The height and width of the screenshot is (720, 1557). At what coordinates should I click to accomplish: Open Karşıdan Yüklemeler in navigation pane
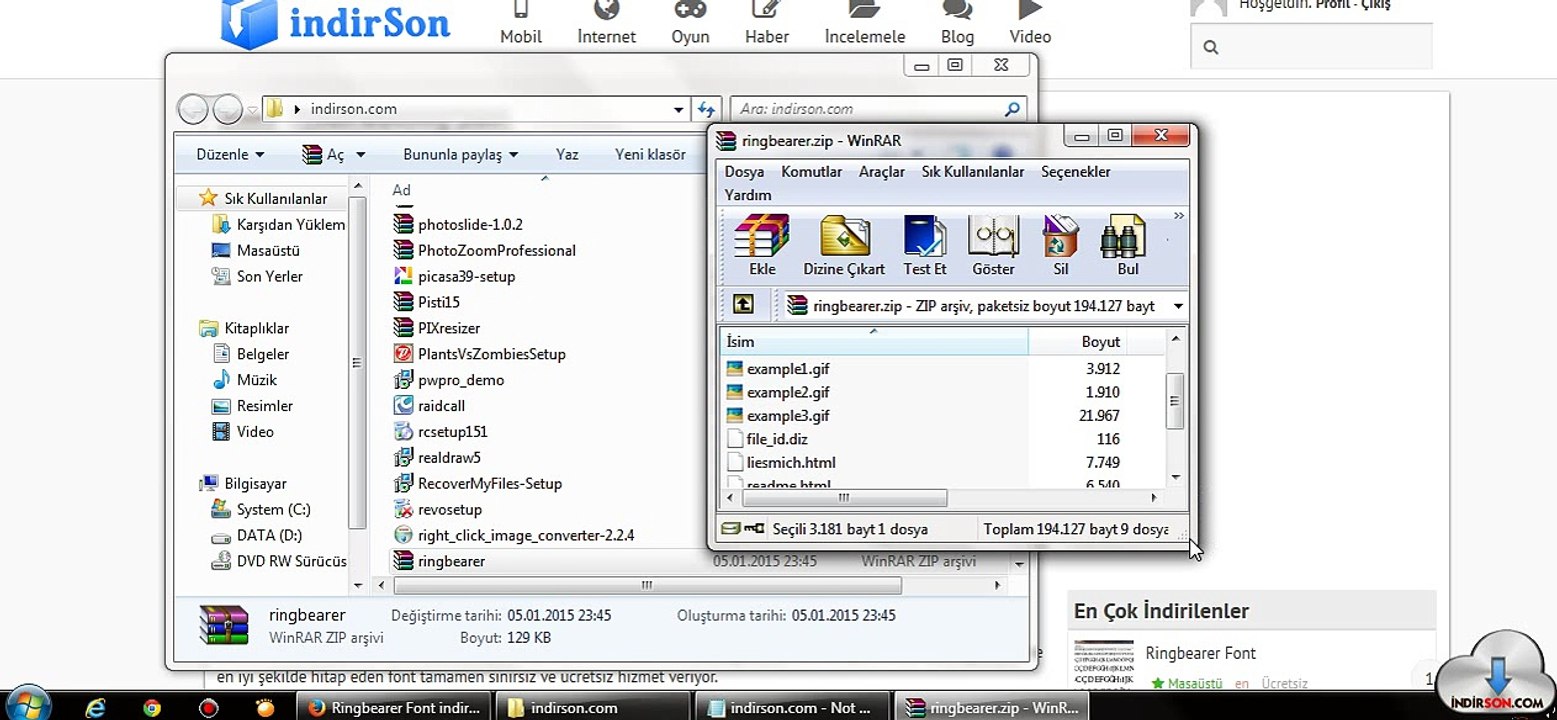tap(279, 224)
